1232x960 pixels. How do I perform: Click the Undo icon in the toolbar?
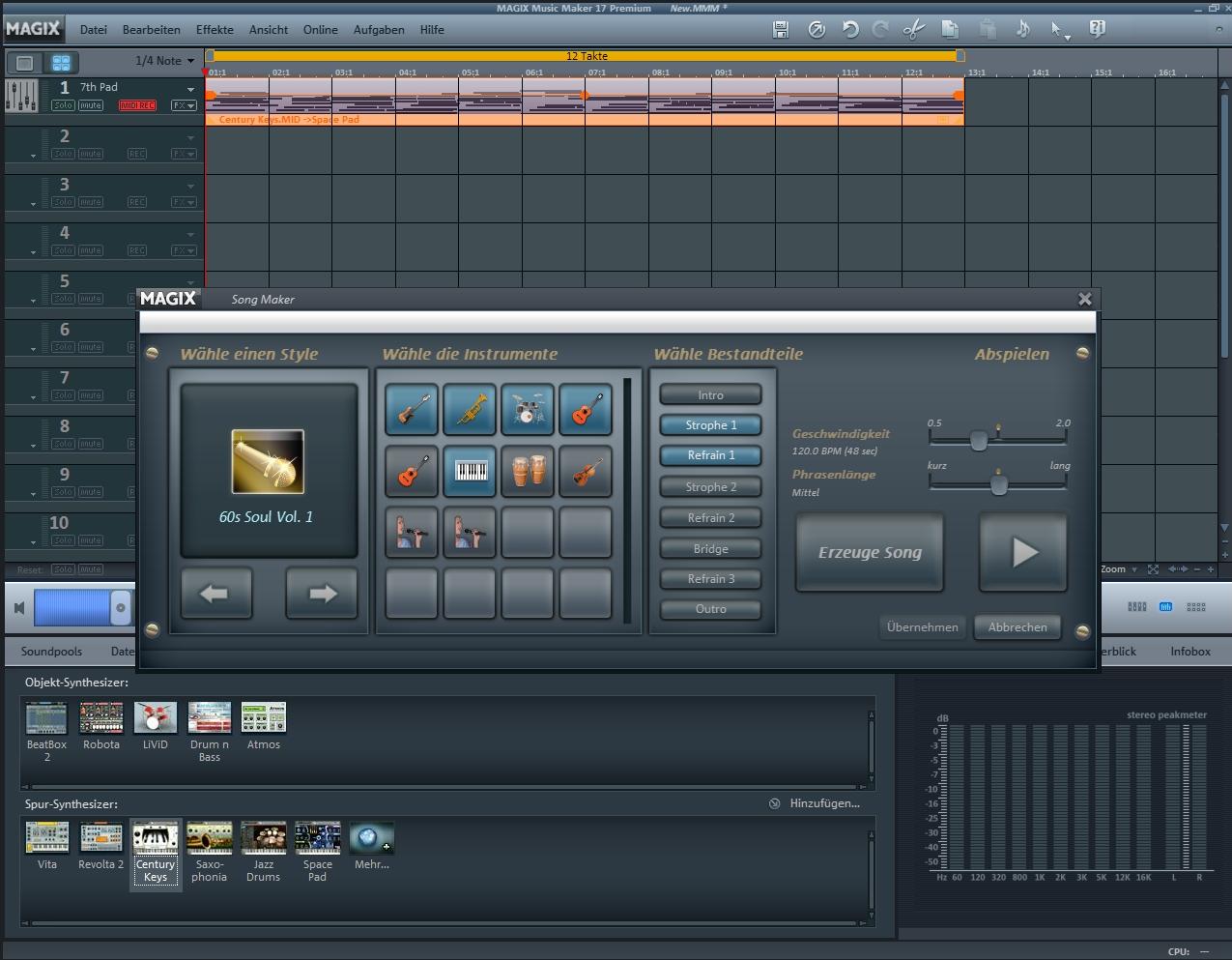point(850,29)
